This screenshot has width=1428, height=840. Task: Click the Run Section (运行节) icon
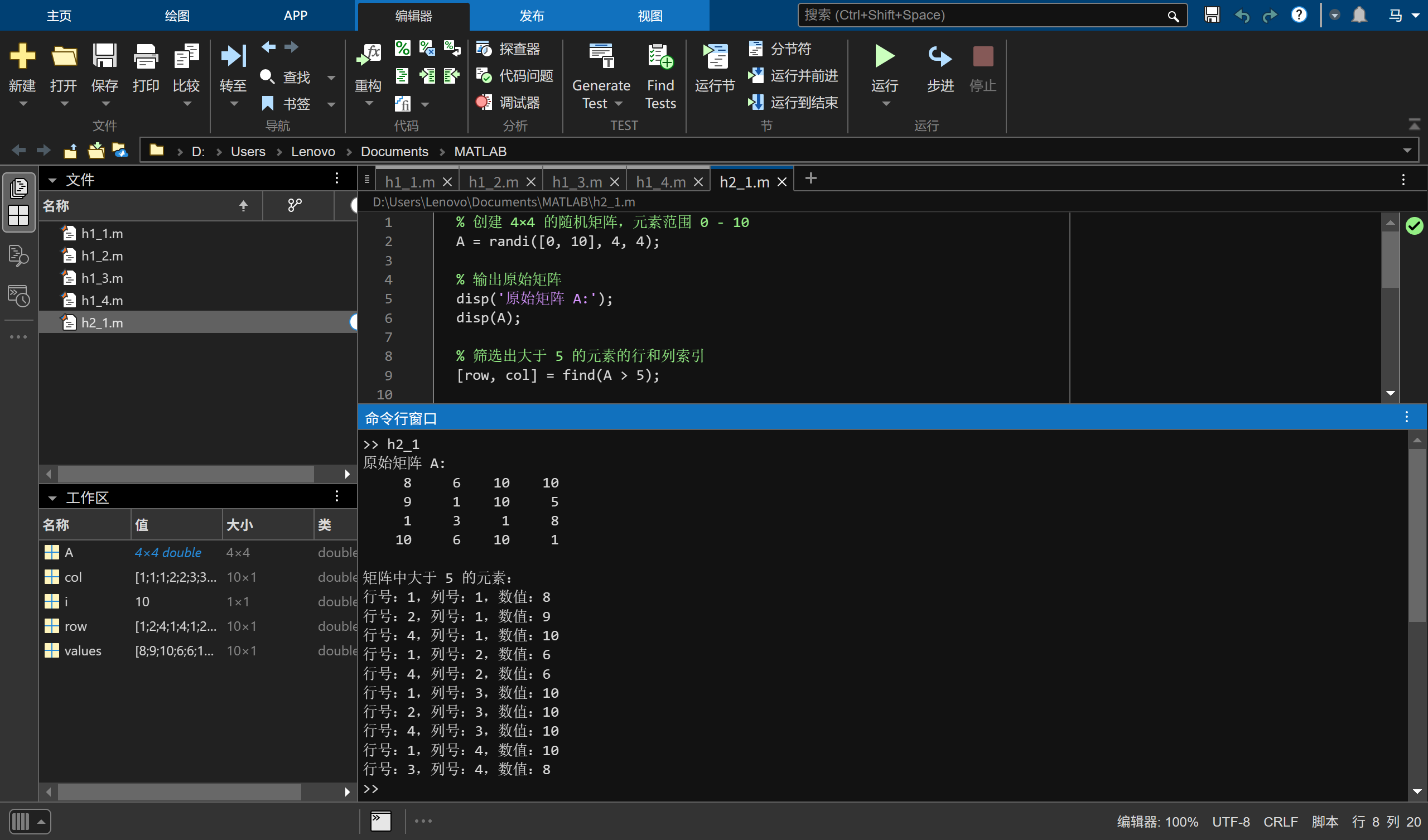(715, 57)
